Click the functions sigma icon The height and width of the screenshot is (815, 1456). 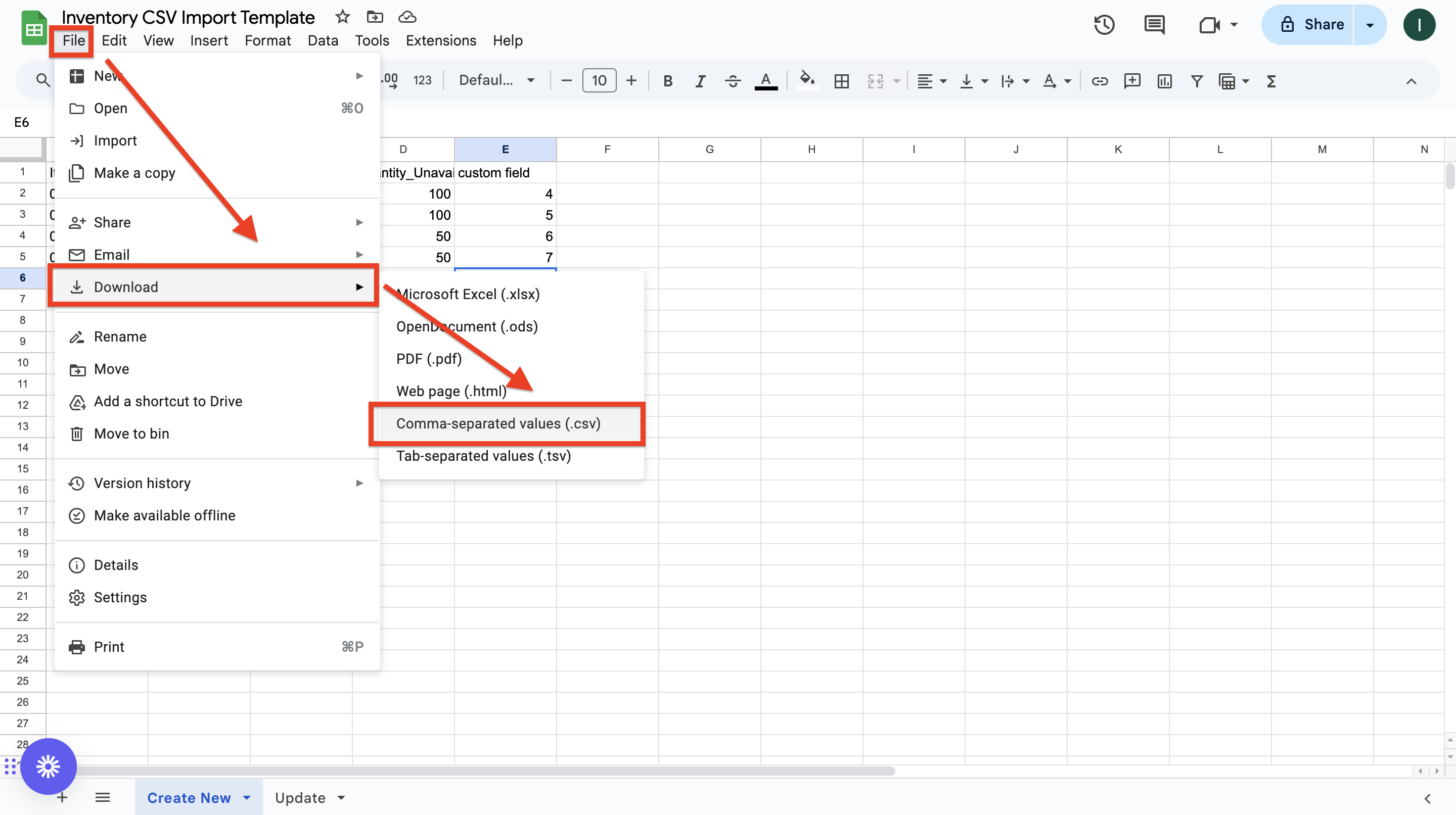[1271, 81]
